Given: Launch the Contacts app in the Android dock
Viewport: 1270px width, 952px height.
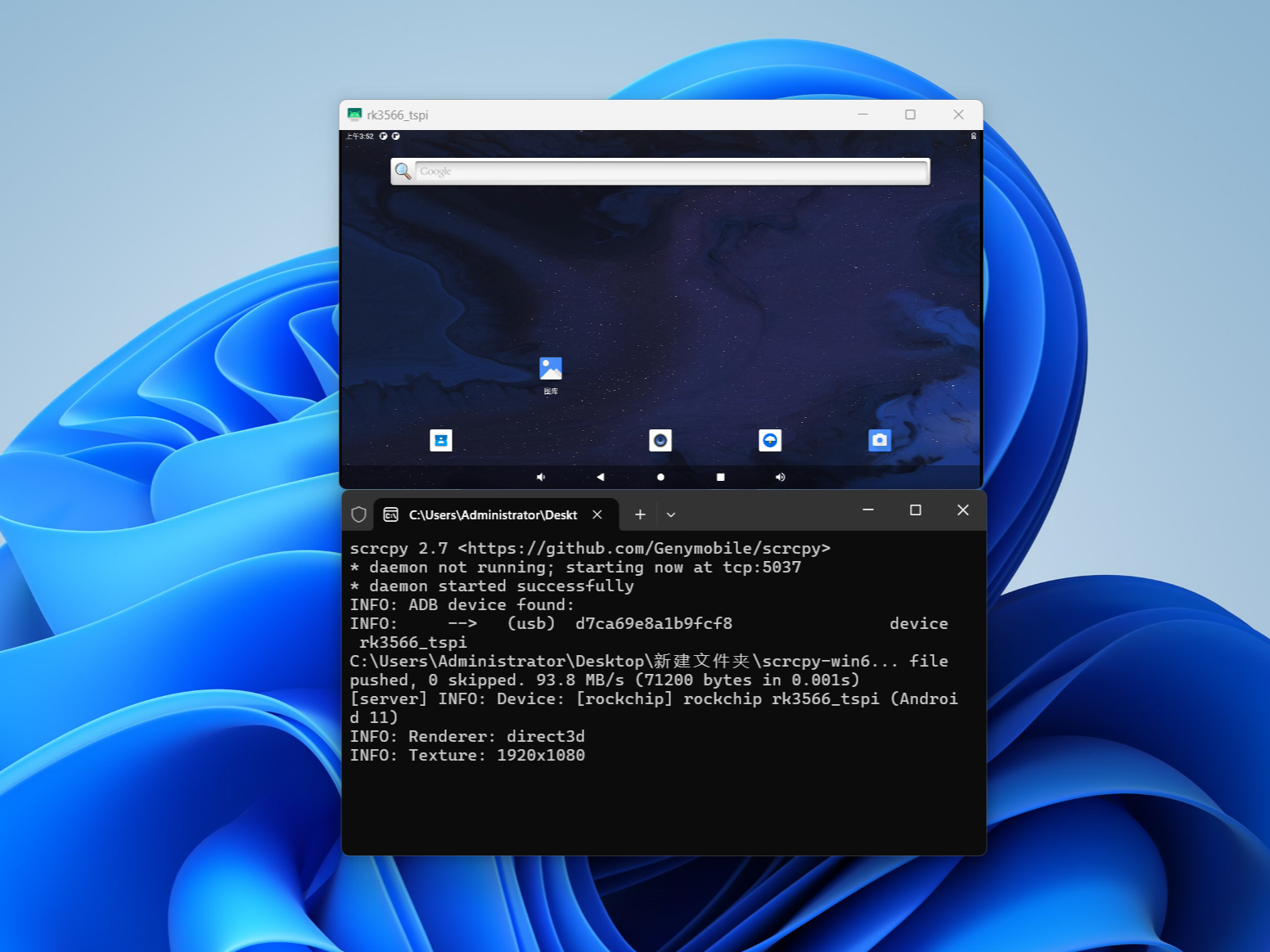Looking at the screenshot, I should (441, 440).
